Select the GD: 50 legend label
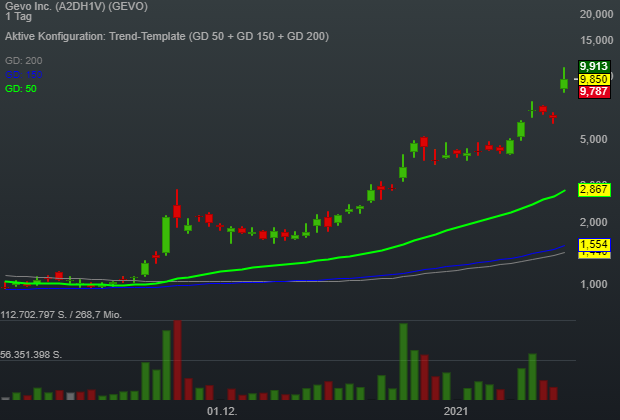 (21, 89)
